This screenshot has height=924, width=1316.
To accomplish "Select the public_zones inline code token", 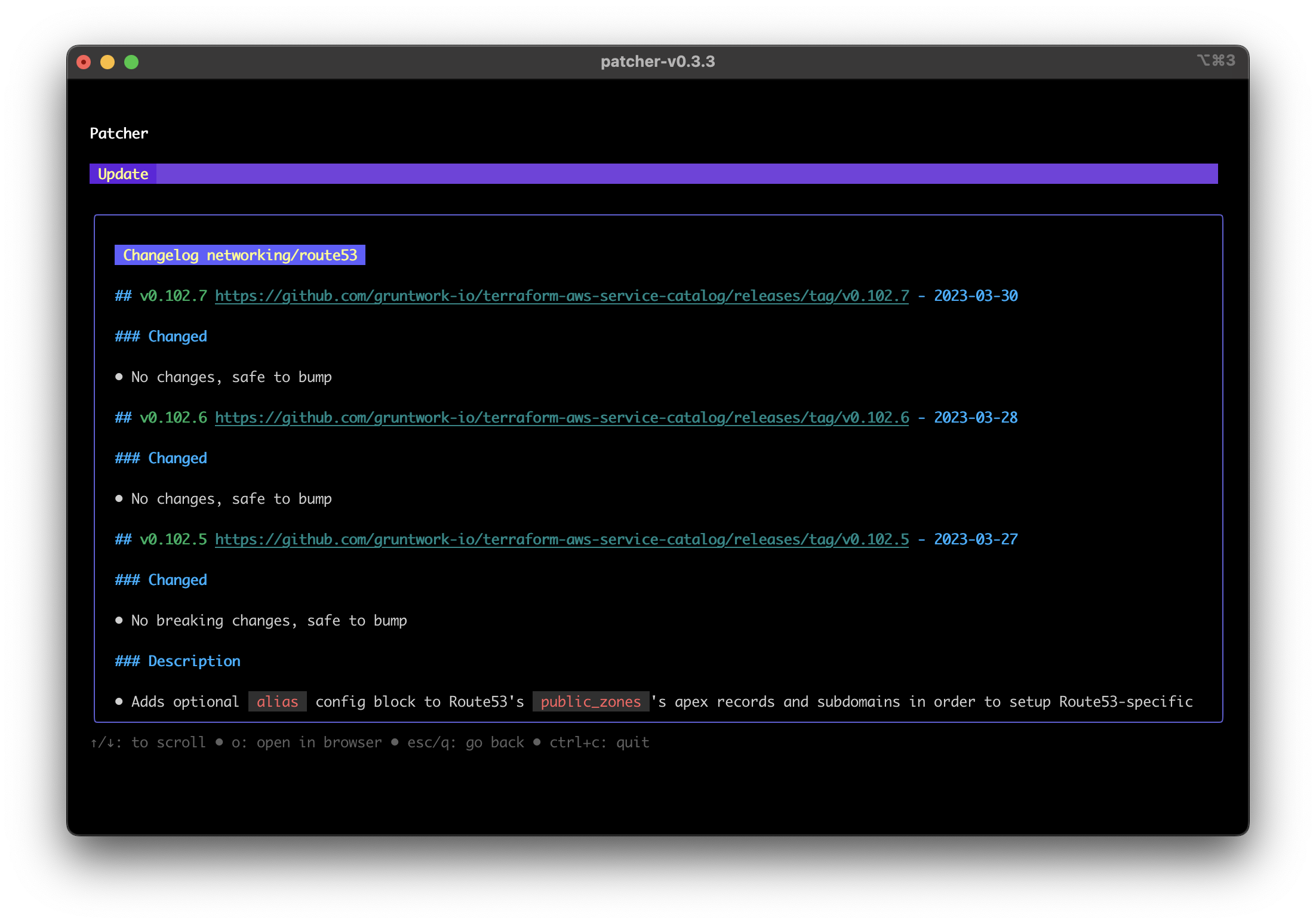I will pyautogui.click(x=590, y=701).
